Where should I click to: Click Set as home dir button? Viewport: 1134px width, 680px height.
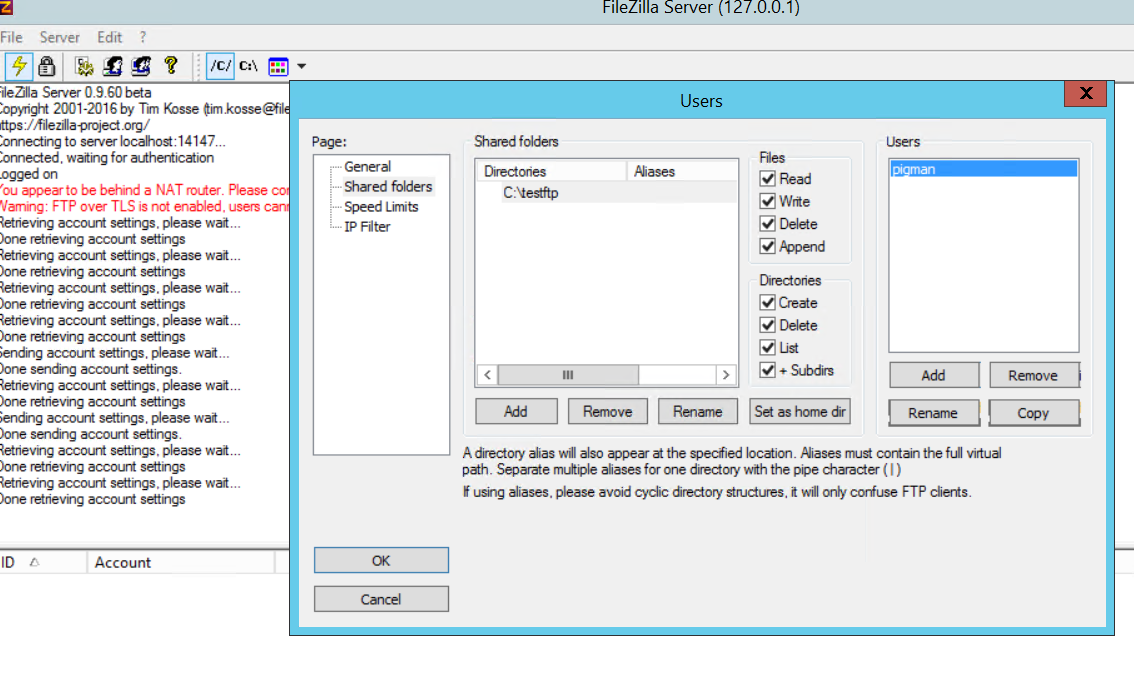800,412
